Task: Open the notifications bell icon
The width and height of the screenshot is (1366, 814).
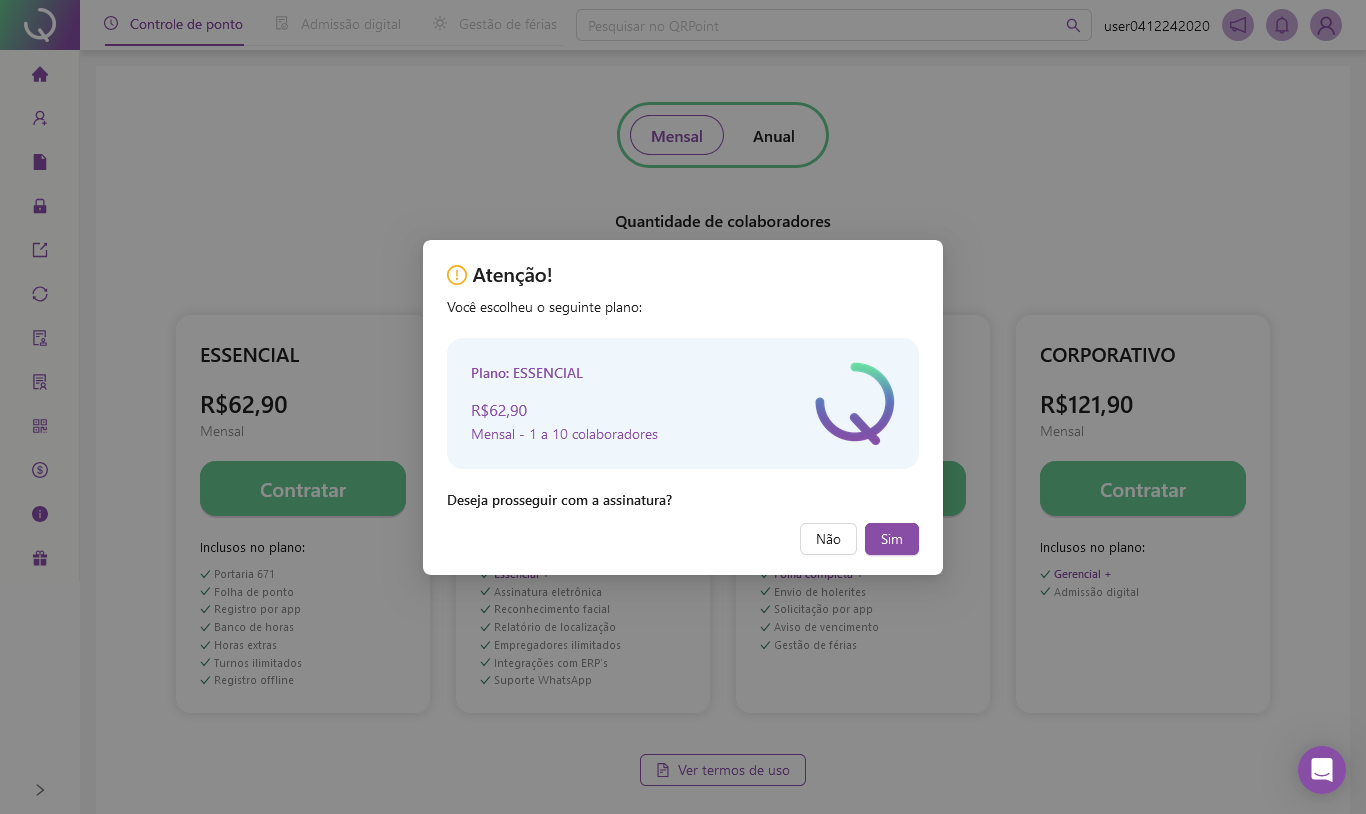Action: tap(1282, 25)
